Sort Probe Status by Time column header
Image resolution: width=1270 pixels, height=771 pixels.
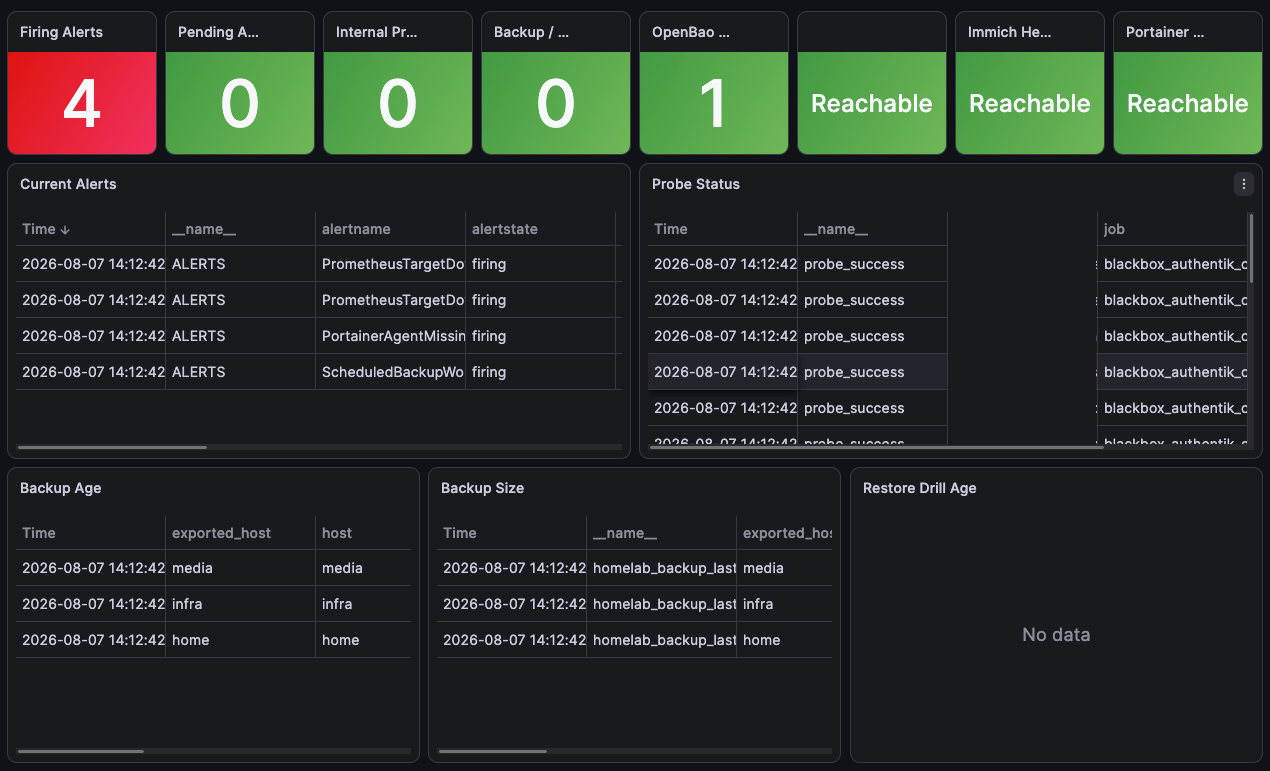click(671, 229)
